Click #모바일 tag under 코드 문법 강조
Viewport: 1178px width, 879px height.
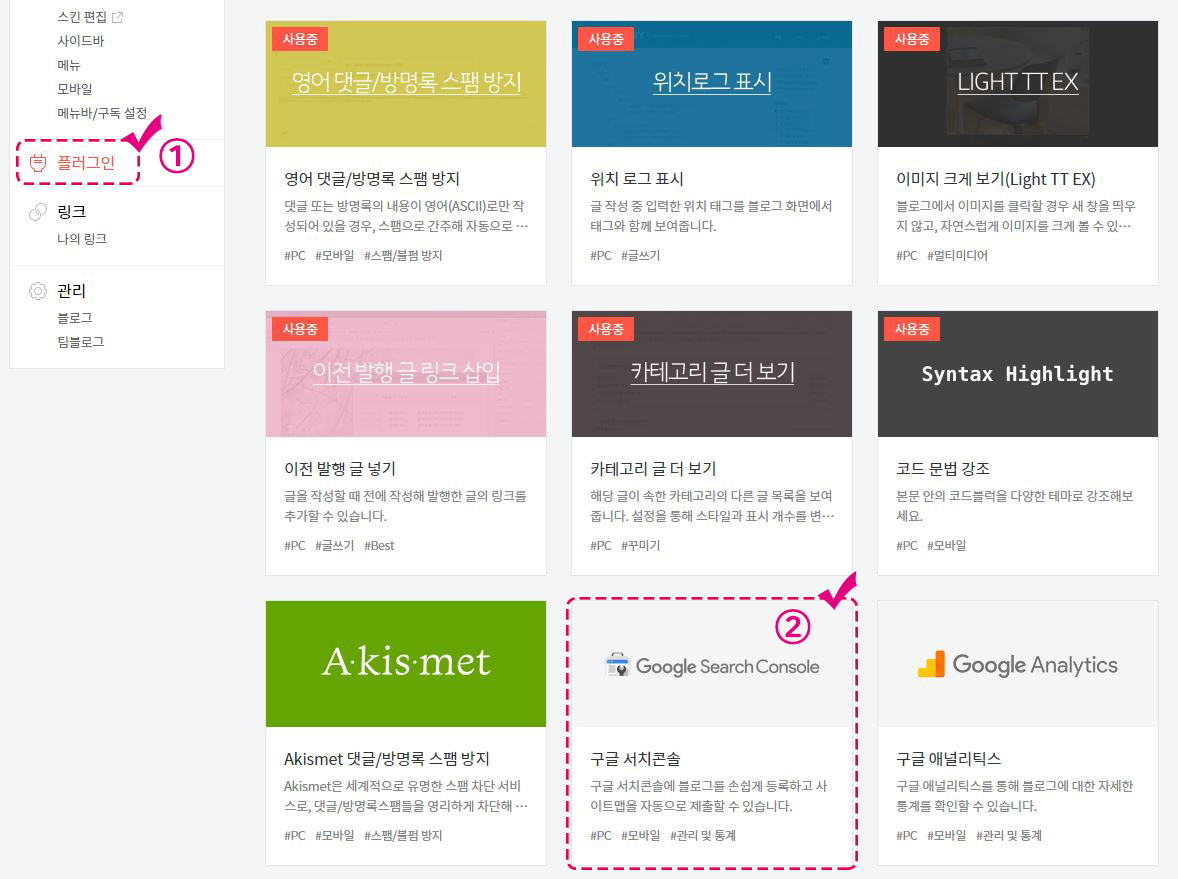click(947, 545)
